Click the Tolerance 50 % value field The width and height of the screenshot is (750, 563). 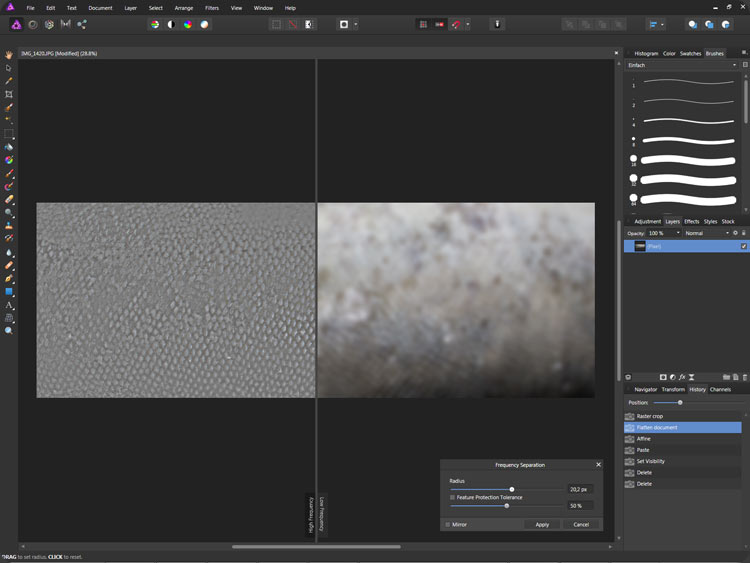point(580,506)
